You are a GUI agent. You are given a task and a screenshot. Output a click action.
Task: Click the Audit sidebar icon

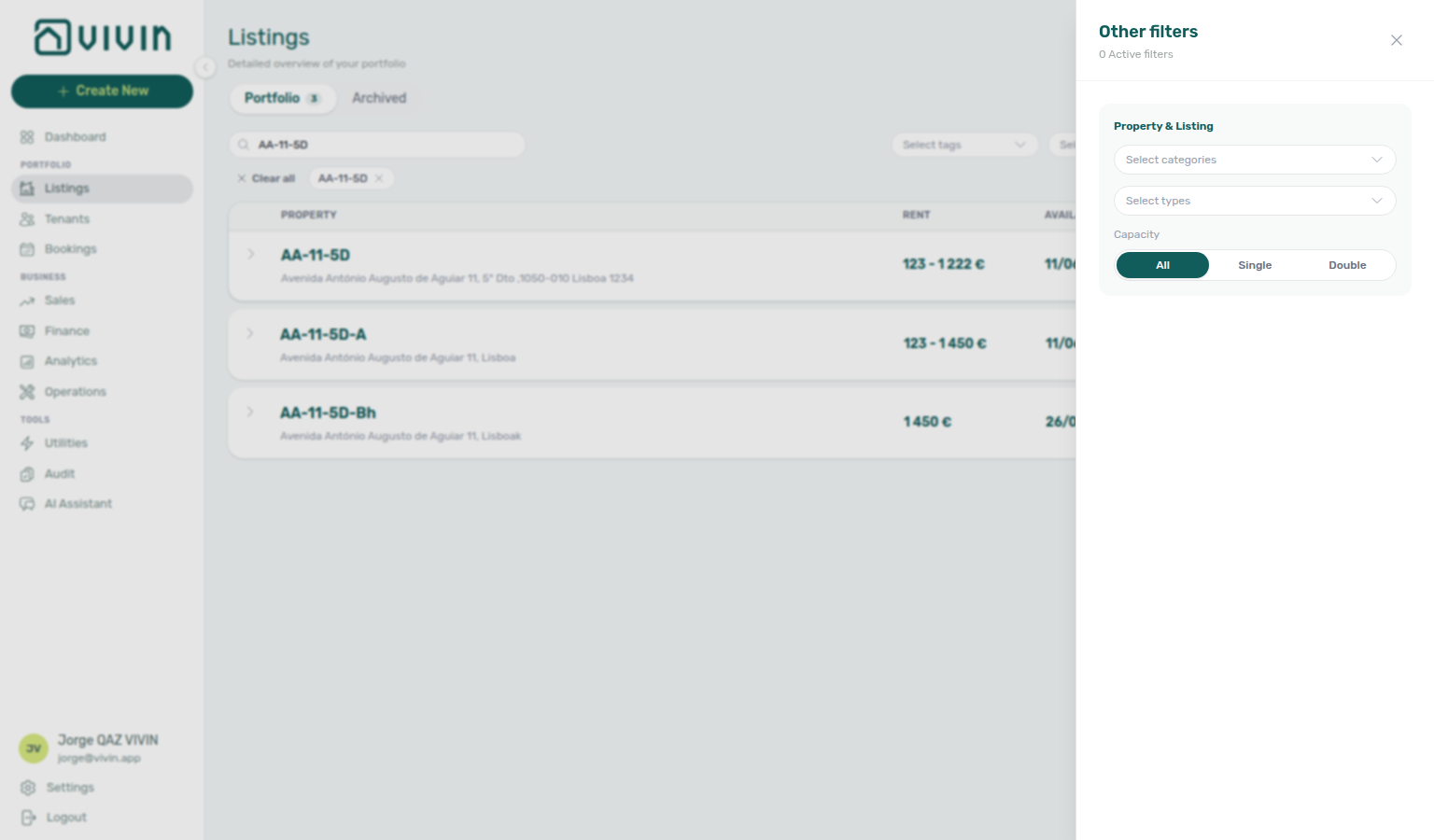27,474
